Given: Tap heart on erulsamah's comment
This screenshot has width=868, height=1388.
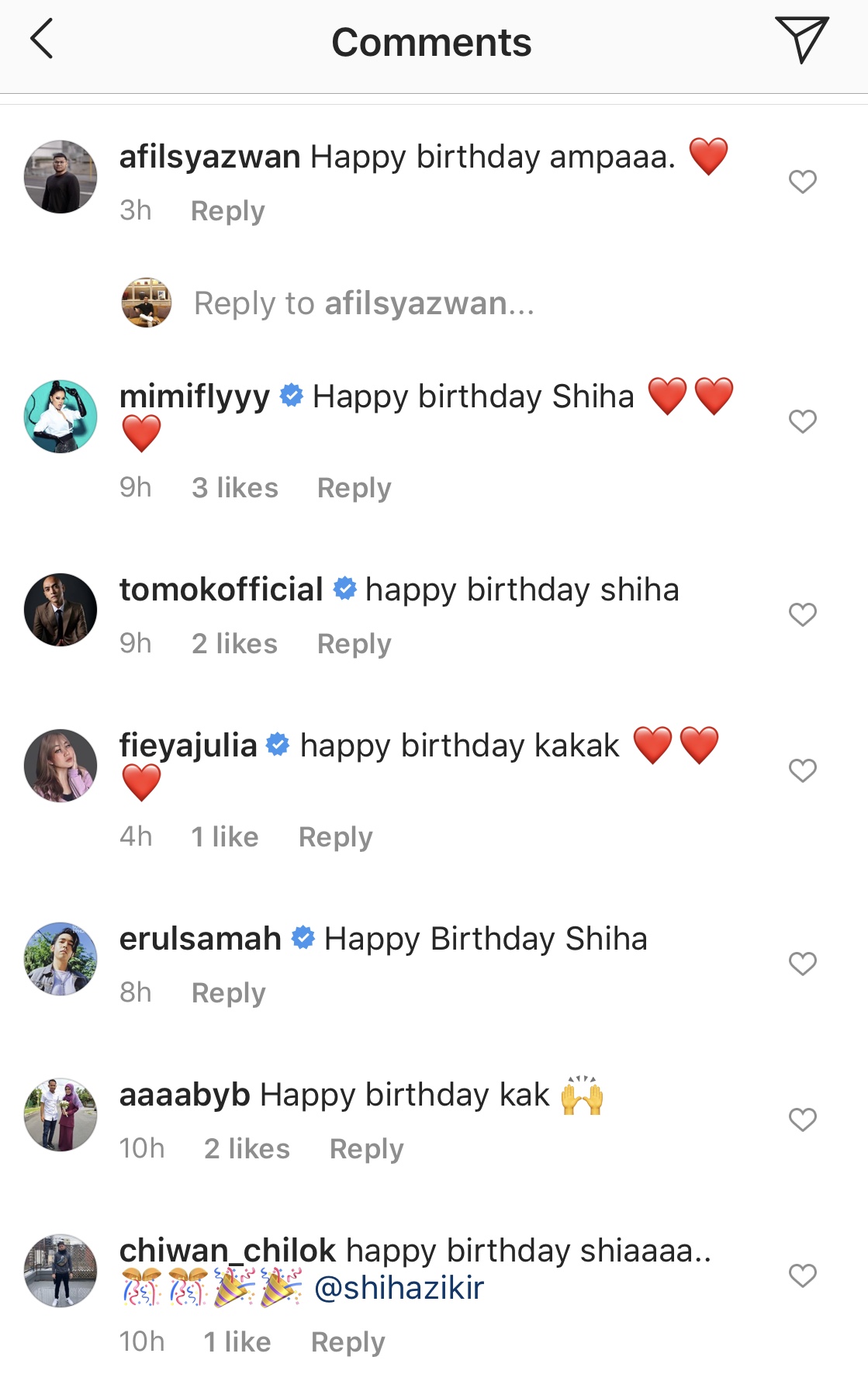Looking at the screenshot, I should [802, 964].
